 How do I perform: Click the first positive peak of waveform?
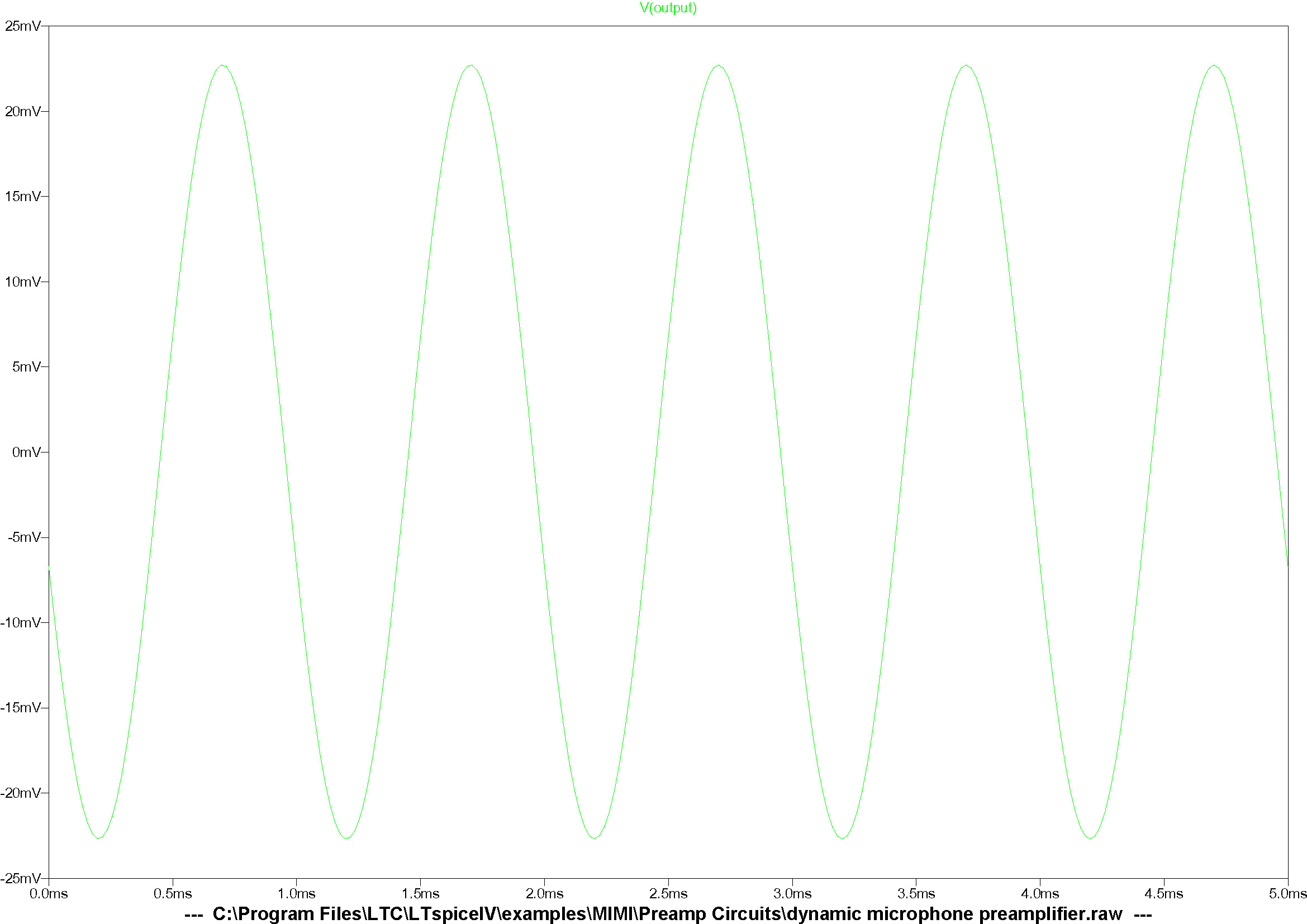coord(222,65)
